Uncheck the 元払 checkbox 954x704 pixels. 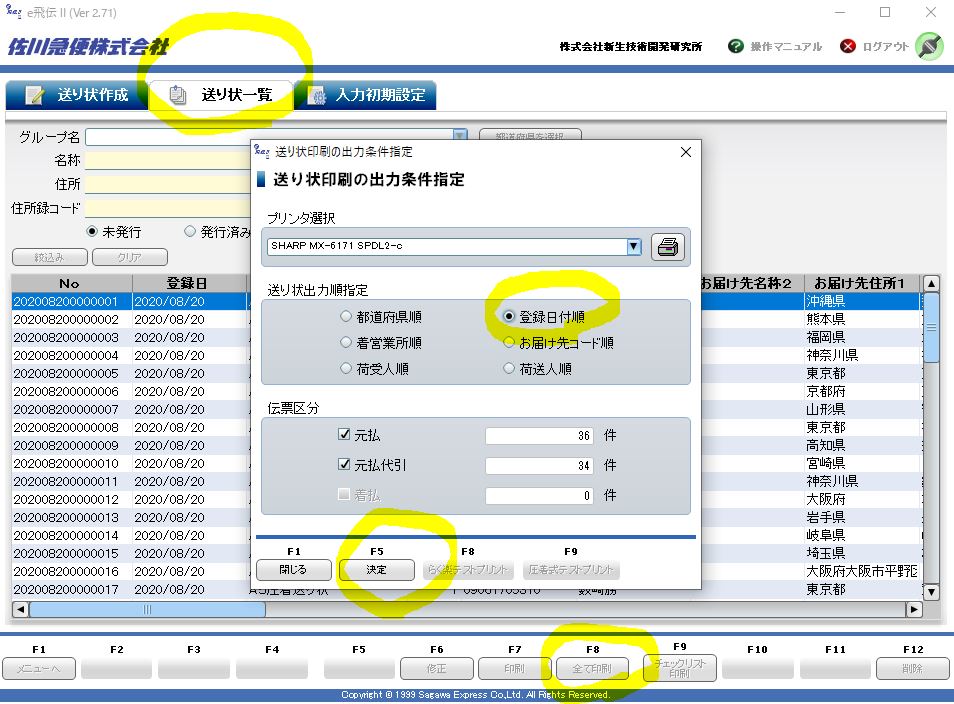tap(344, 435)
